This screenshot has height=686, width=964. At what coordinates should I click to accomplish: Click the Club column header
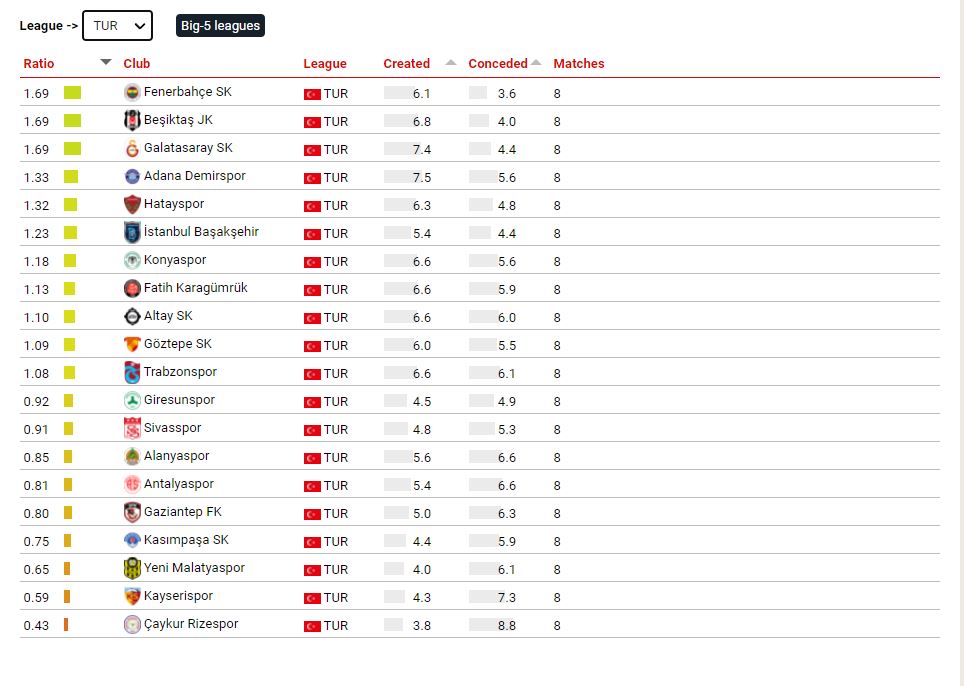coord(136,63)
